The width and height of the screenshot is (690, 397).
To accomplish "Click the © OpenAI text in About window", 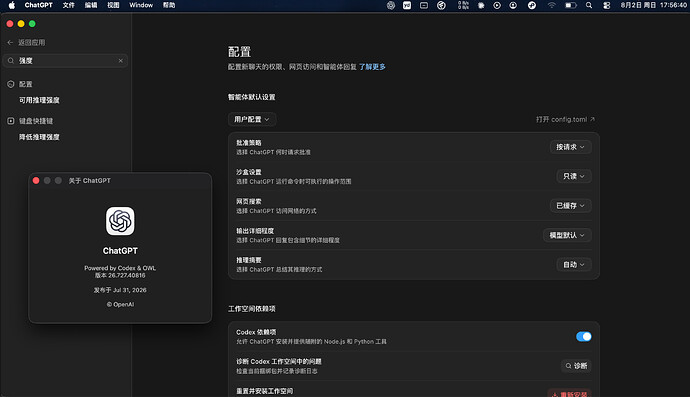I will (x=120, y=304).
